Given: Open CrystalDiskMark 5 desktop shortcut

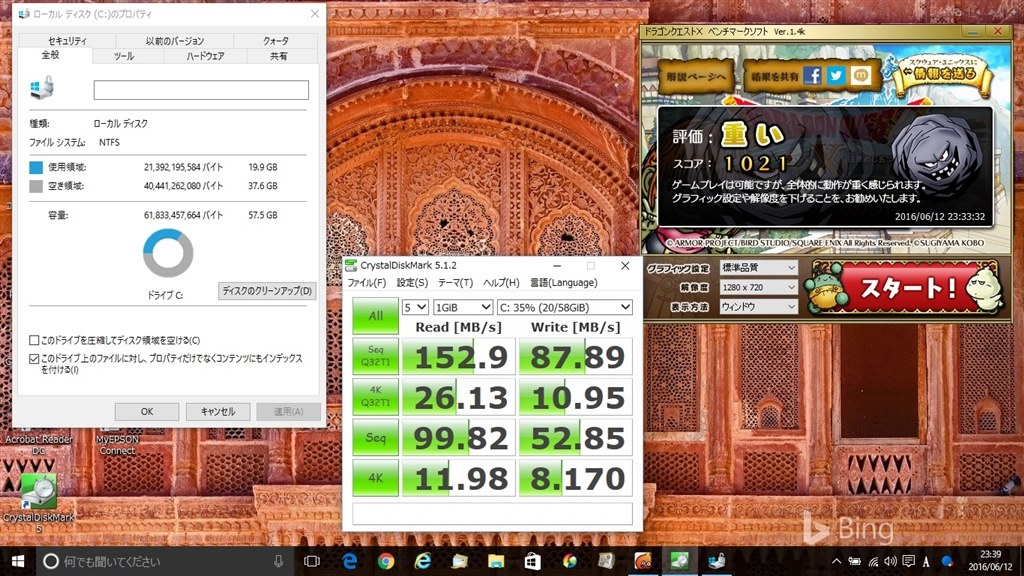Looking at the screenshot, I should [39, 503].
